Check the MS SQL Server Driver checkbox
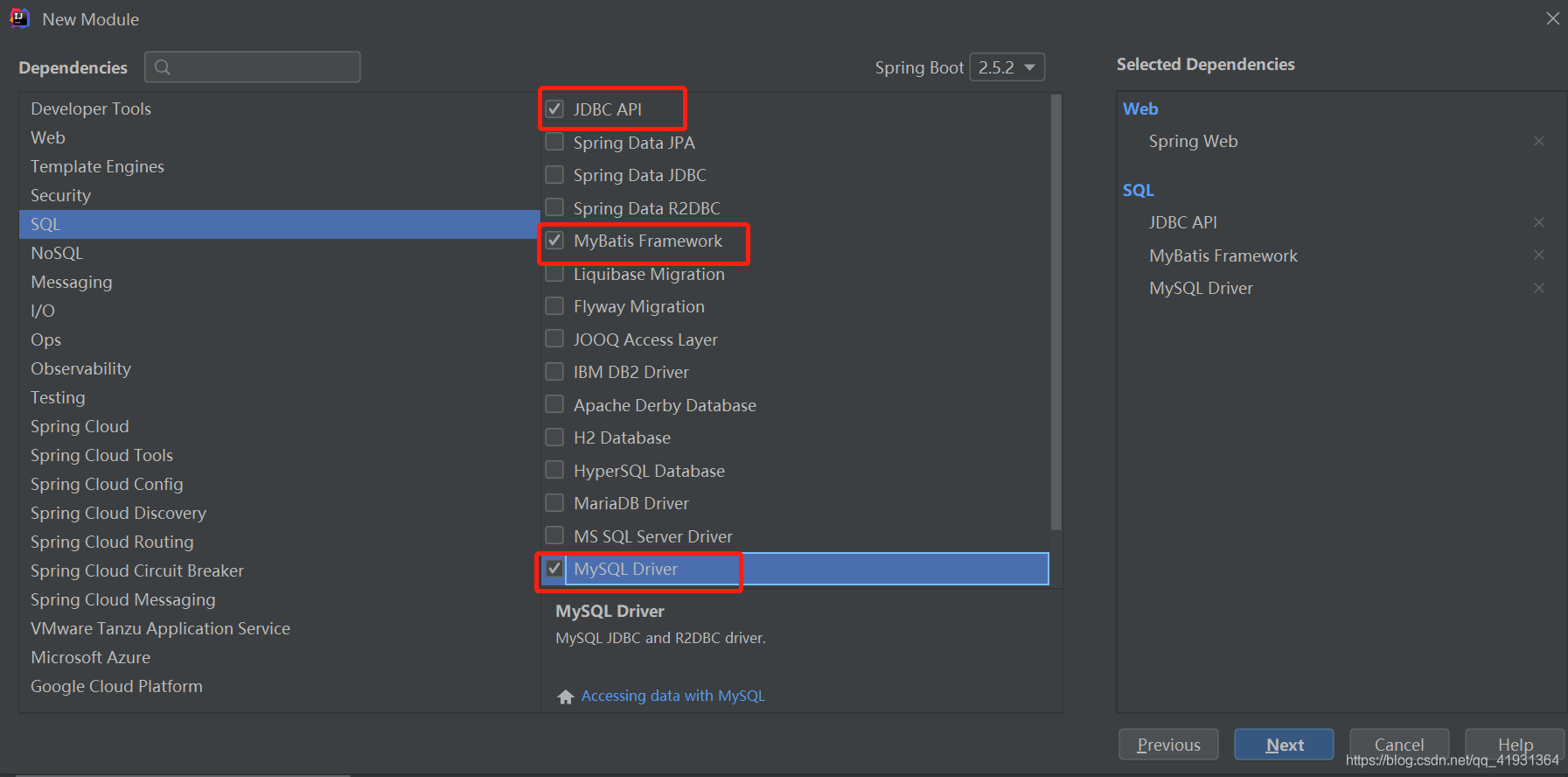 (x=554, y=535)
